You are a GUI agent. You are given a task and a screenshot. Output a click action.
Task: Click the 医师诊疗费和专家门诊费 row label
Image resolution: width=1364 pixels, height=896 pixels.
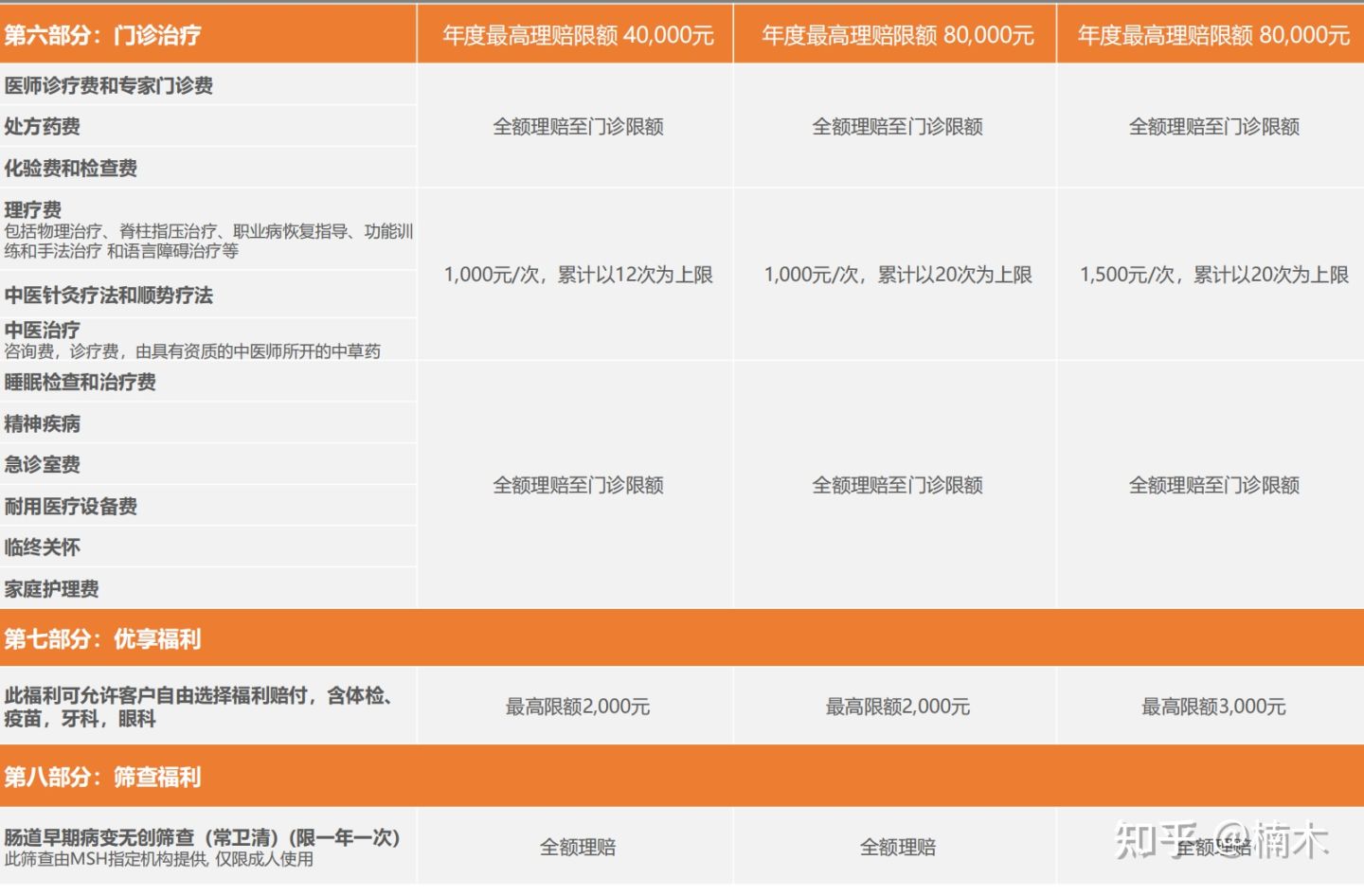111,84
